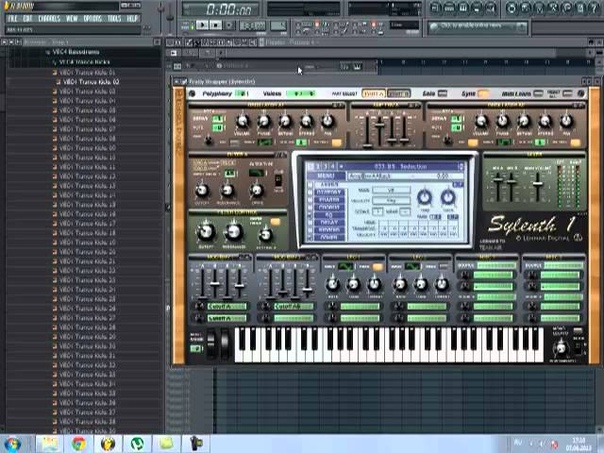The height and width of the screenshot is (453, 604).
Task: Arm the transport Record button
Action: [x=230, y=25]
